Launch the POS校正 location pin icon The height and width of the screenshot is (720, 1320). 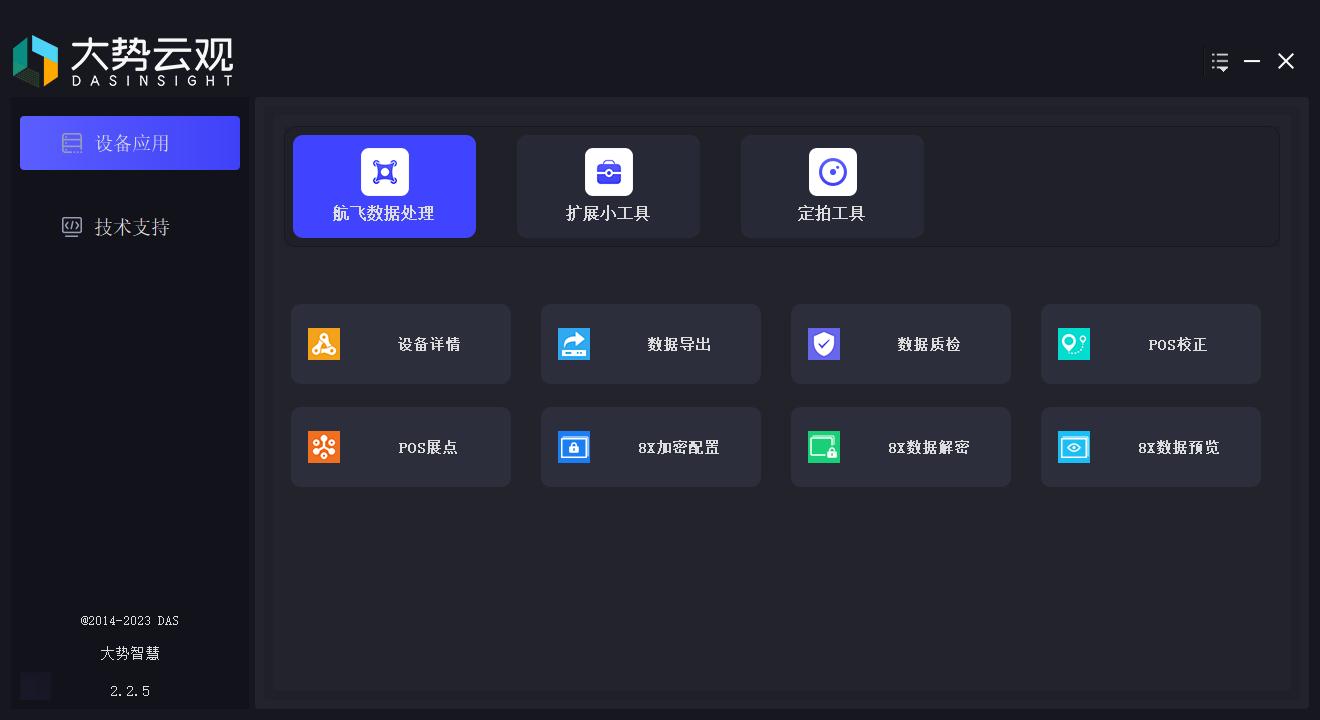pyautogui.click(x=1074, y=344)
